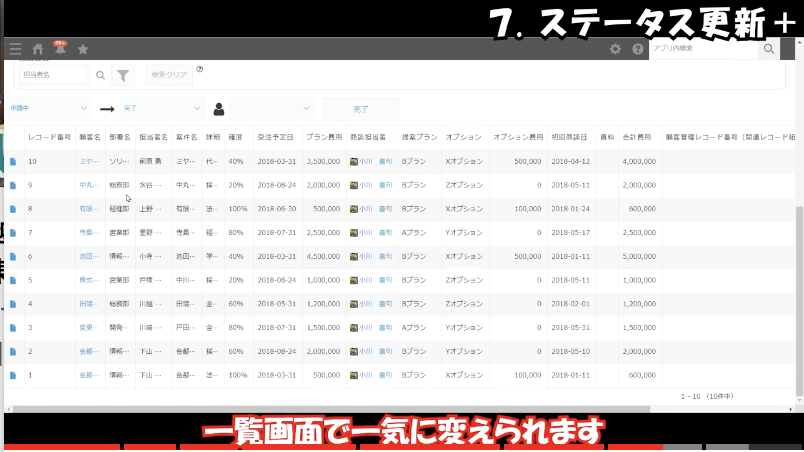The image size is (804, 452).
Task: Open the assignee dropdown next to the person icon
Action: (x=272, y=108)
